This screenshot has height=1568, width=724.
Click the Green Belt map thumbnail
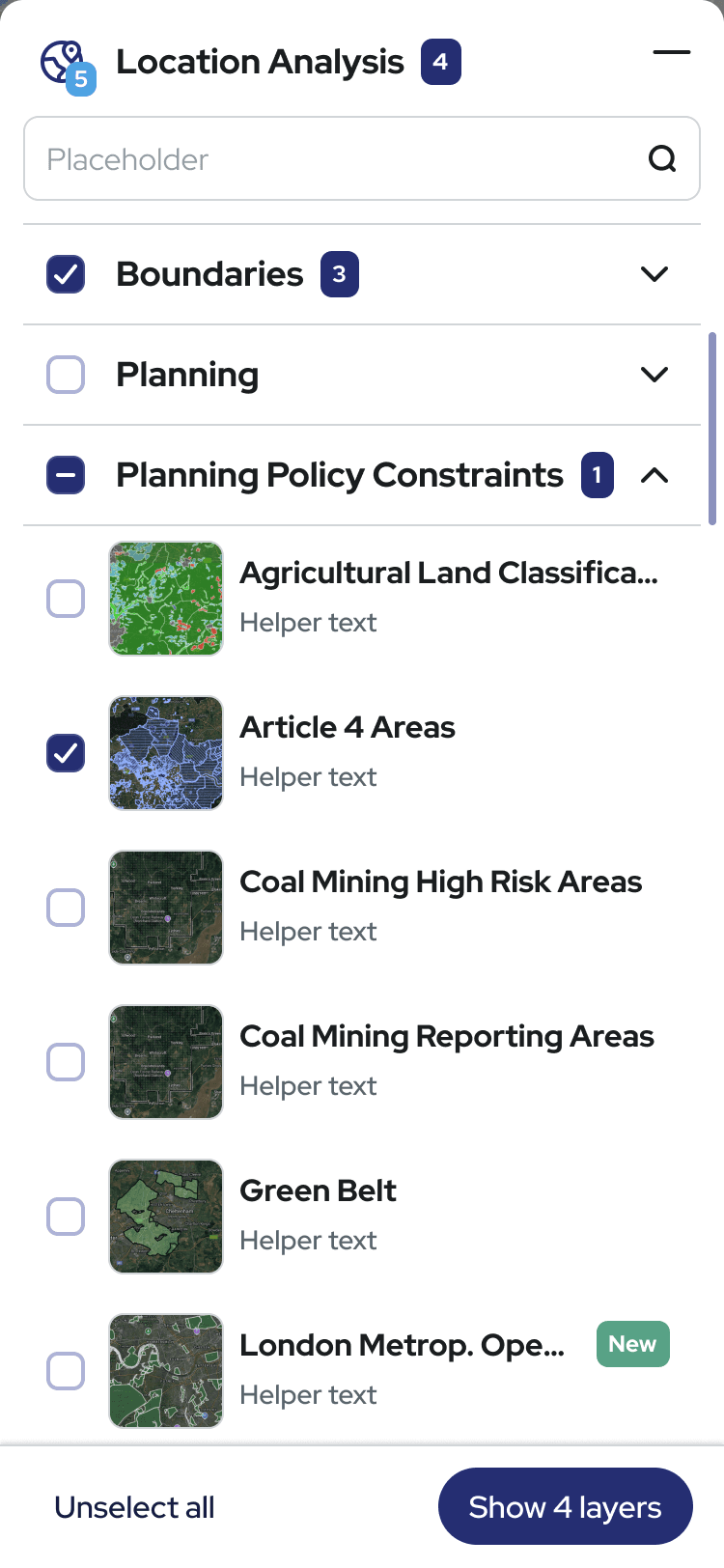click(x=166, y=1217)
